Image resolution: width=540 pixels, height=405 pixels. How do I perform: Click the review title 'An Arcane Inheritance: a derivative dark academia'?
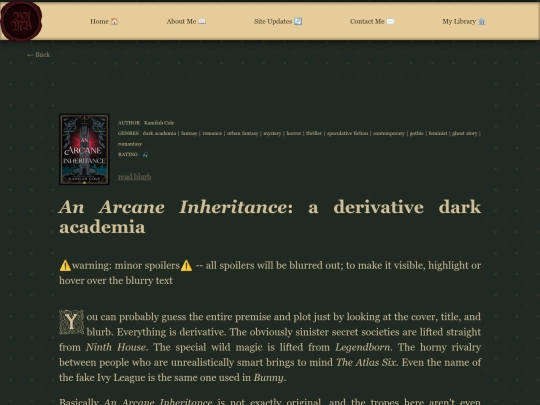(270, 217)
